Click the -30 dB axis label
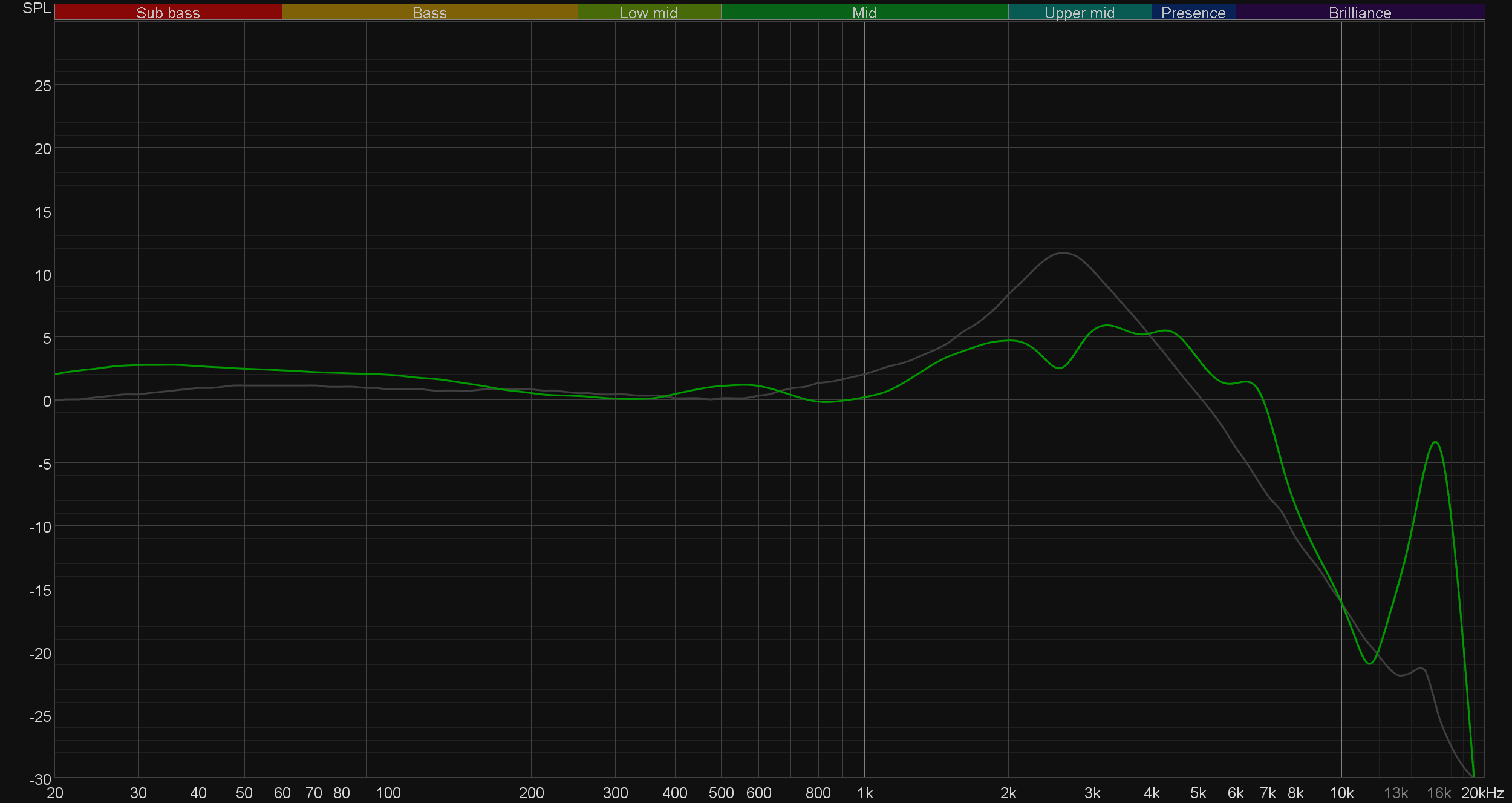 coord(41,779)
